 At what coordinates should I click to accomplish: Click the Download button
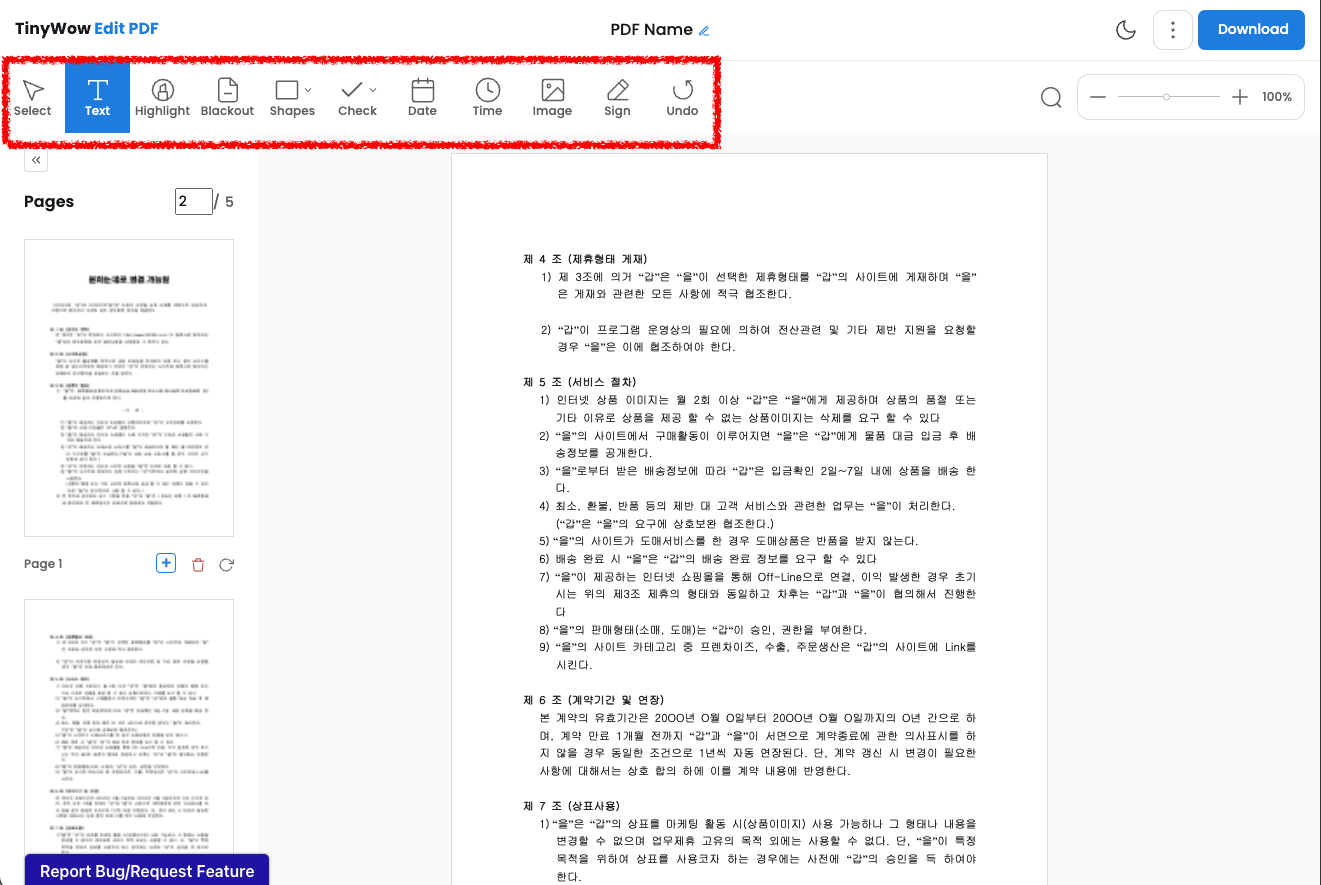(x=1251, y=30)
